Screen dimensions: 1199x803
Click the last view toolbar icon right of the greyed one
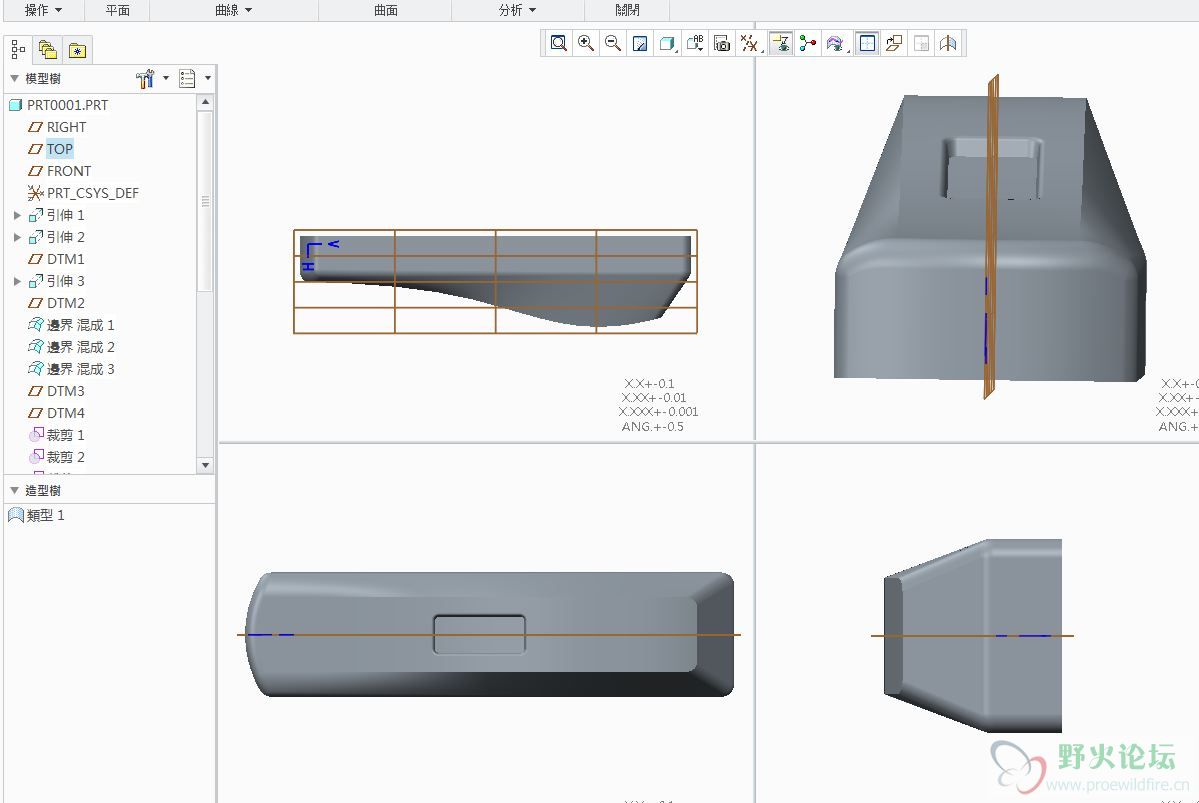point(948,44)
